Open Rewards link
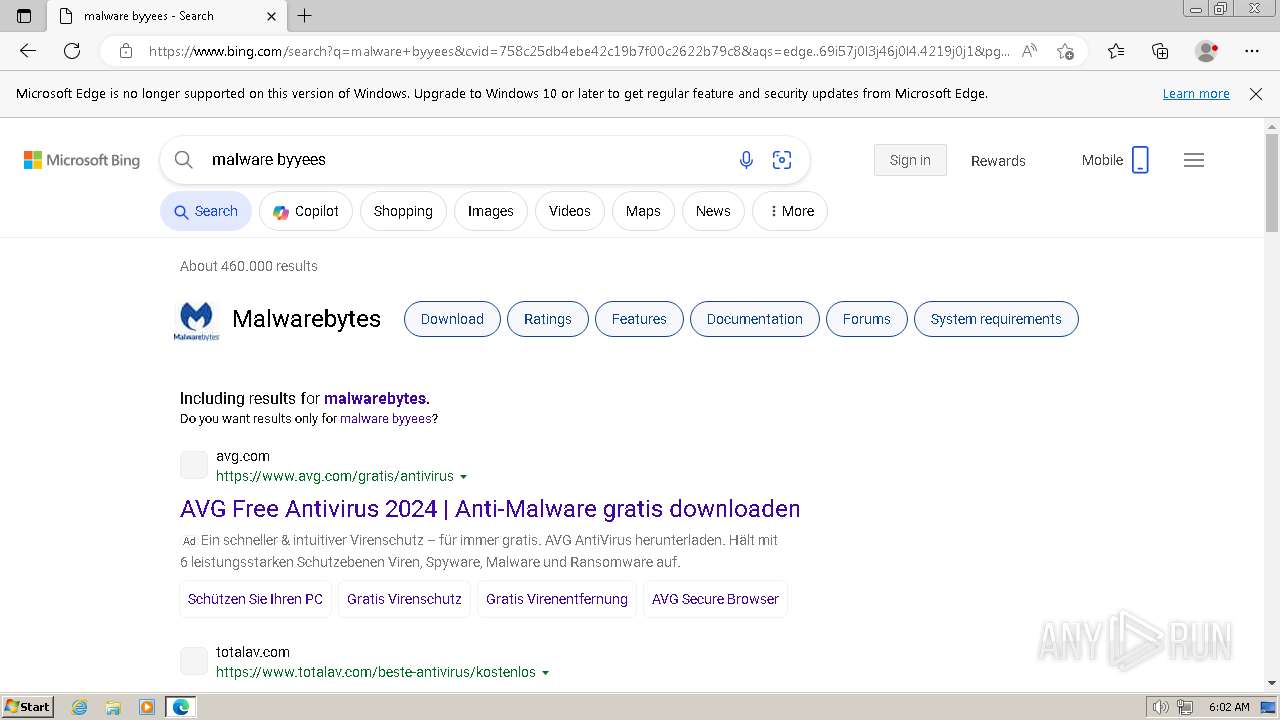 (x=998, y=161)
